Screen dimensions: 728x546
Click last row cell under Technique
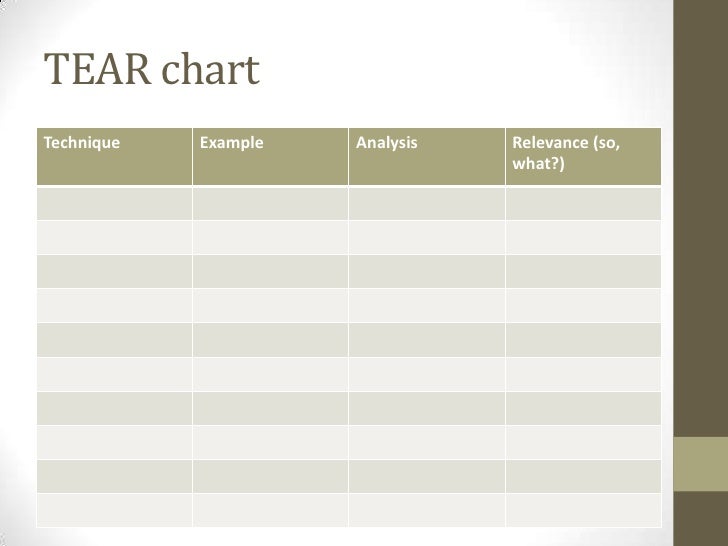[x=114, y=510]
